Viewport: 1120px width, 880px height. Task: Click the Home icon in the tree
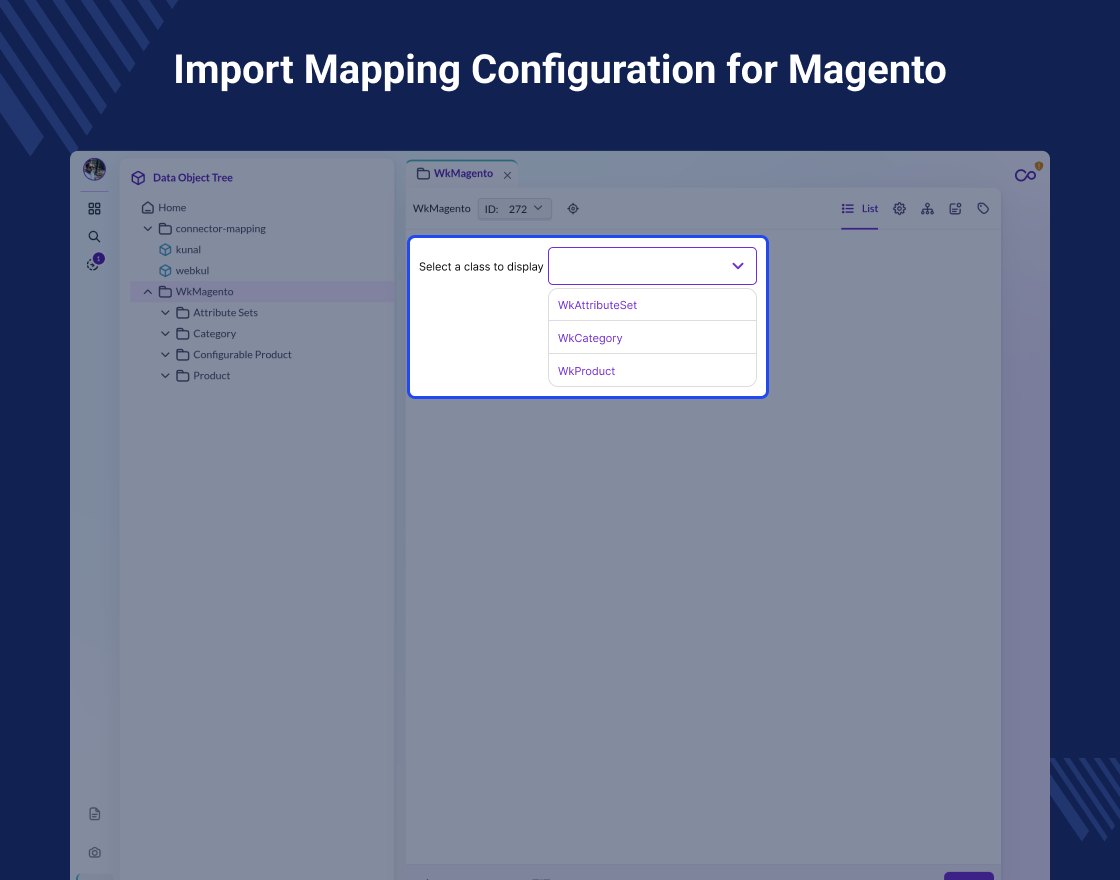[x=148, y=207]
